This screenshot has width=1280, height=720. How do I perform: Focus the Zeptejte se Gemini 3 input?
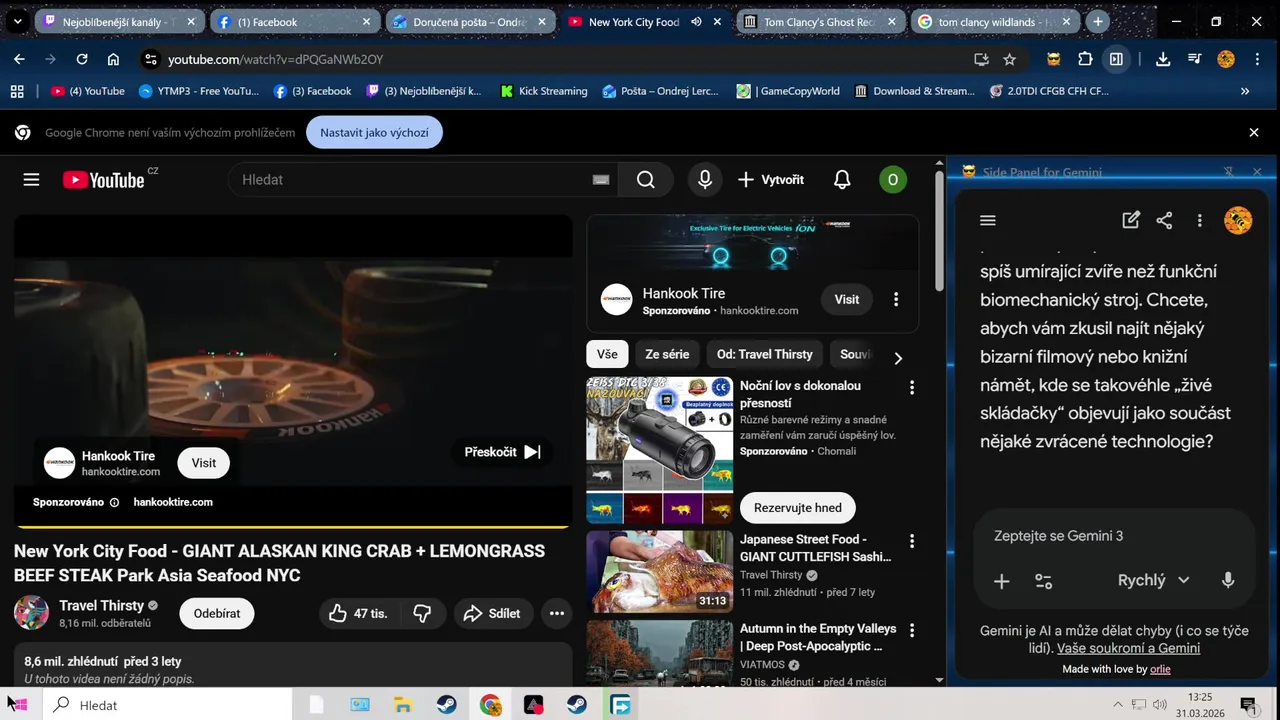(x=1114, y=536)
